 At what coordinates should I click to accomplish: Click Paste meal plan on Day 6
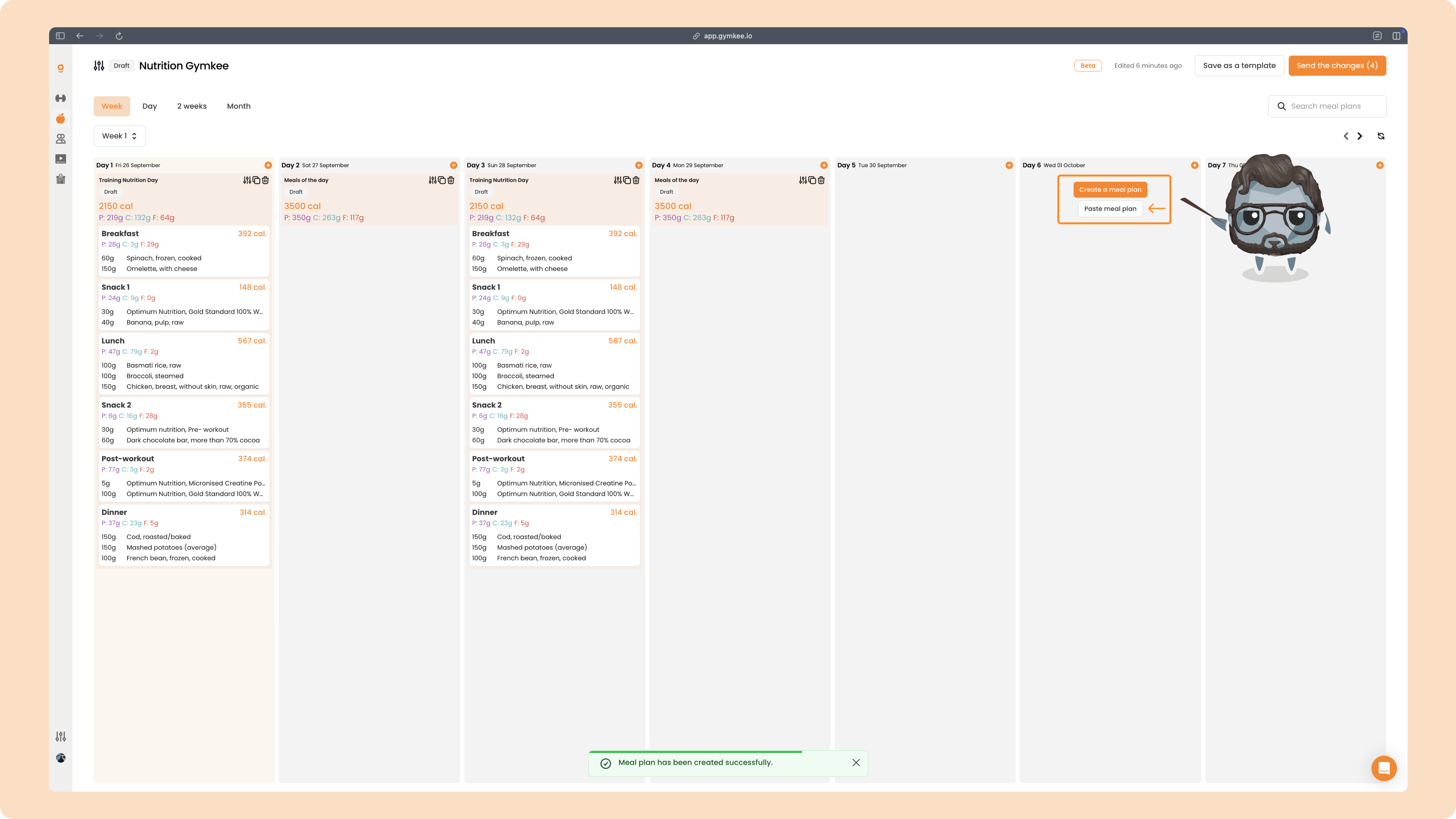click(x=1110, y=209)
